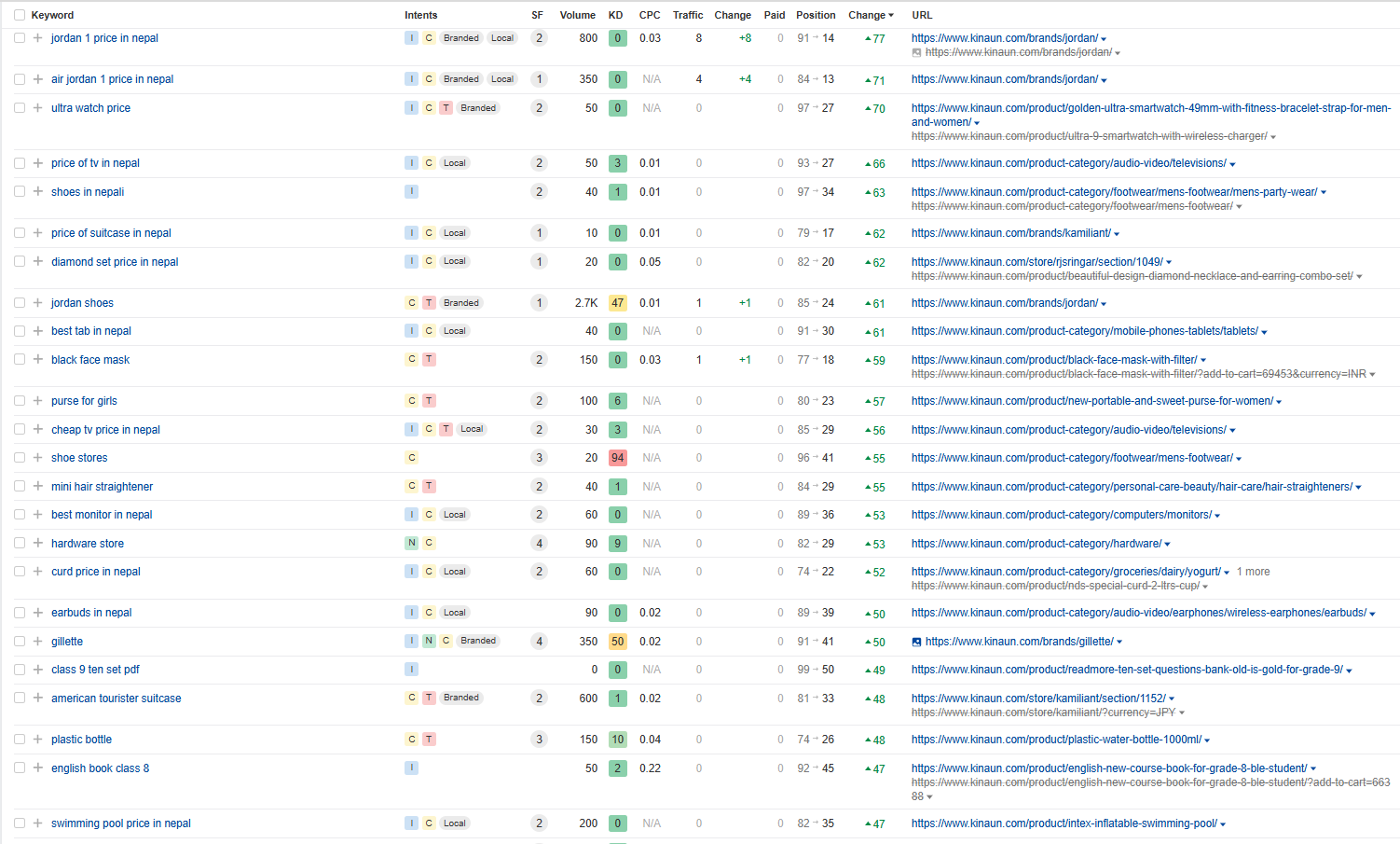Image resolution: width=1400 pixels, height=844 pixels.
Task: Check the box for american tourister suitcase
Action: [20, 699]
